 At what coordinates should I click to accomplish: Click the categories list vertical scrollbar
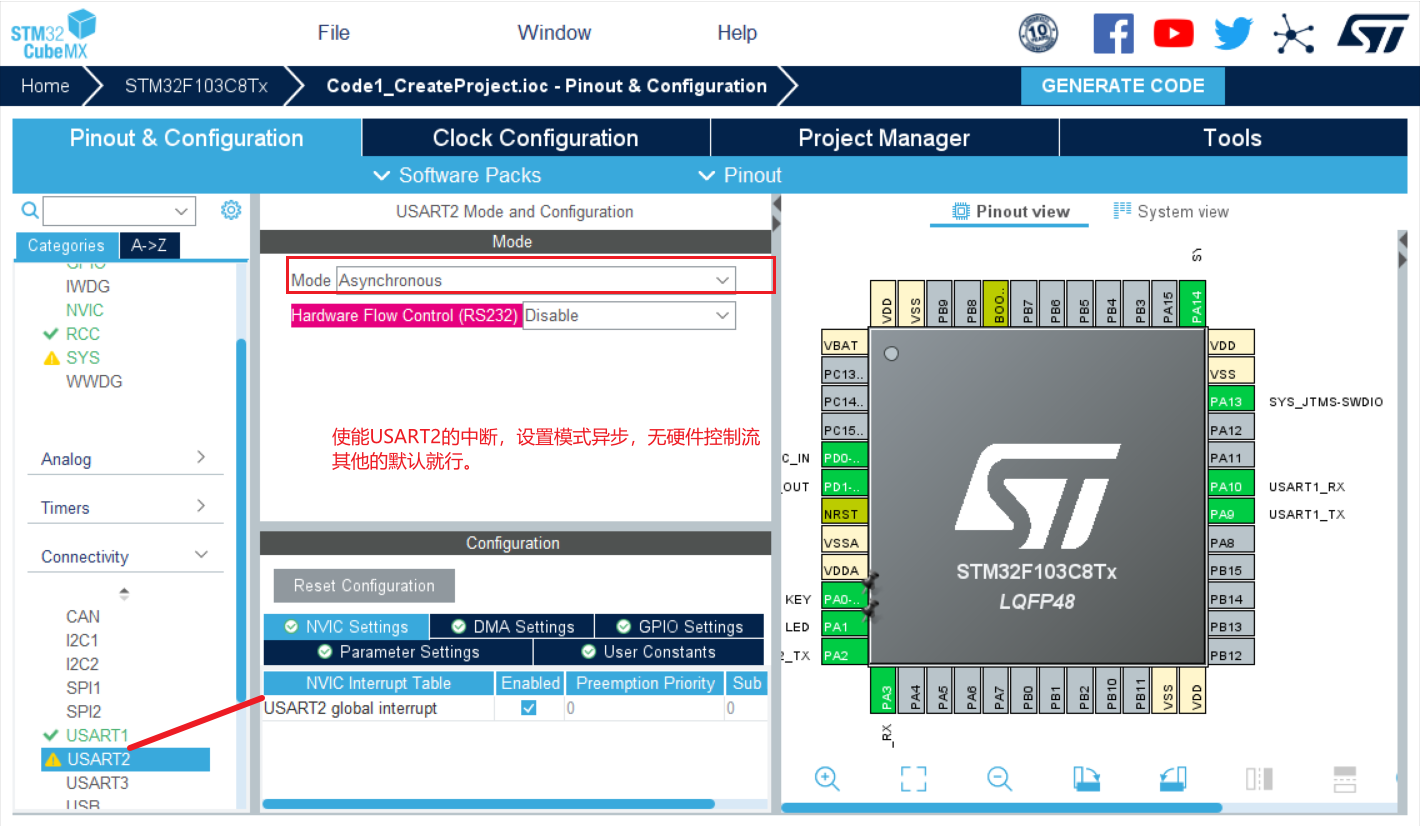point(240,520)
